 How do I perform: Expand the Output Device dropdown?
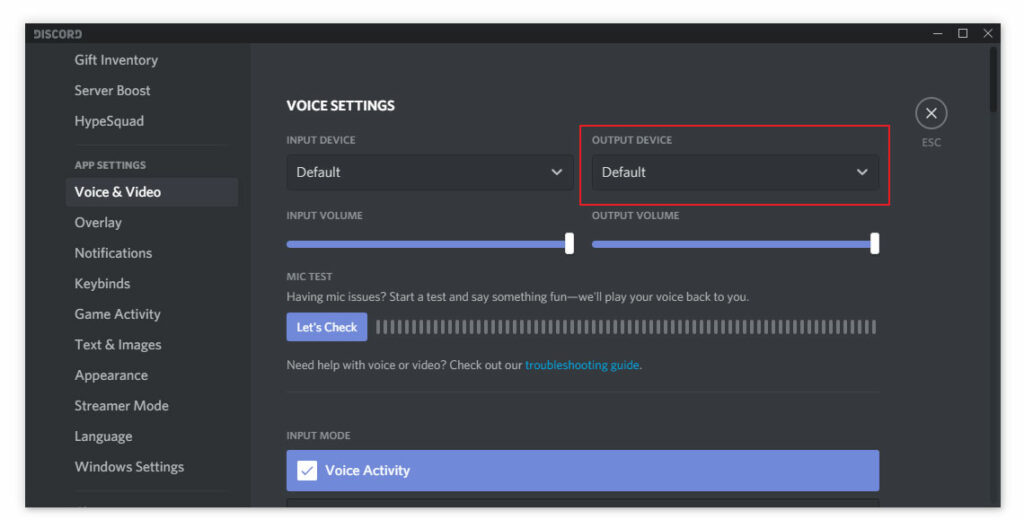coord(735,172)
